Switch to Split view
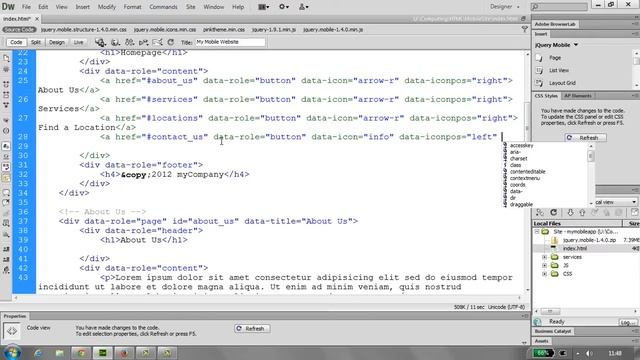 click(36, 42)
